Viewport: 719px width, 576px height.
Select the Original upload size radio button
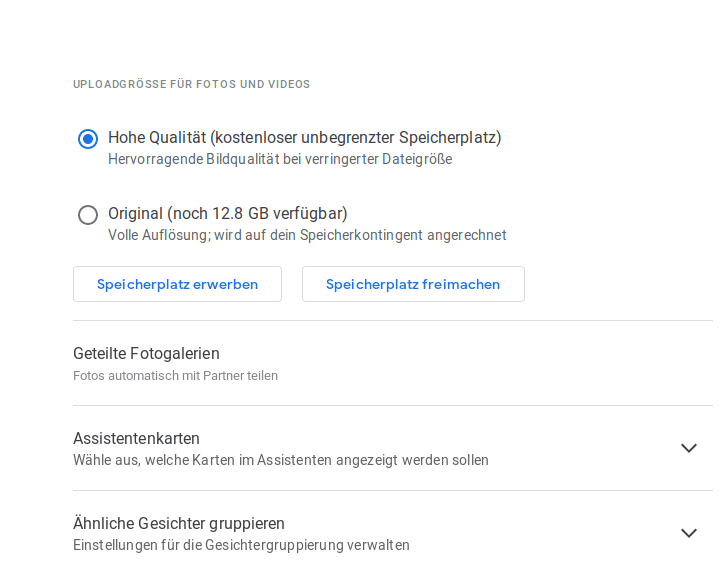(x=88, y=215)
